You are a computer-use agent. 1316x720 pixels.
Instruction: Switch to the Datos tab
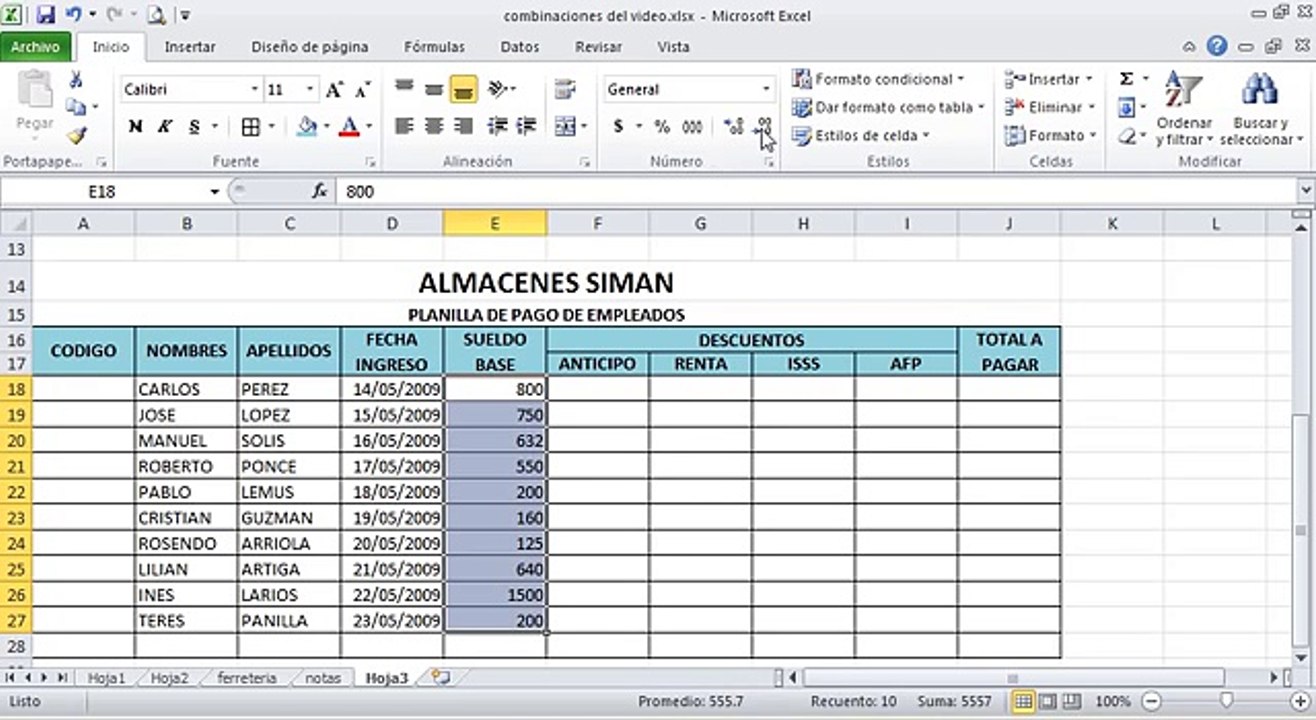pyautogui.click(x=519, y=46)
